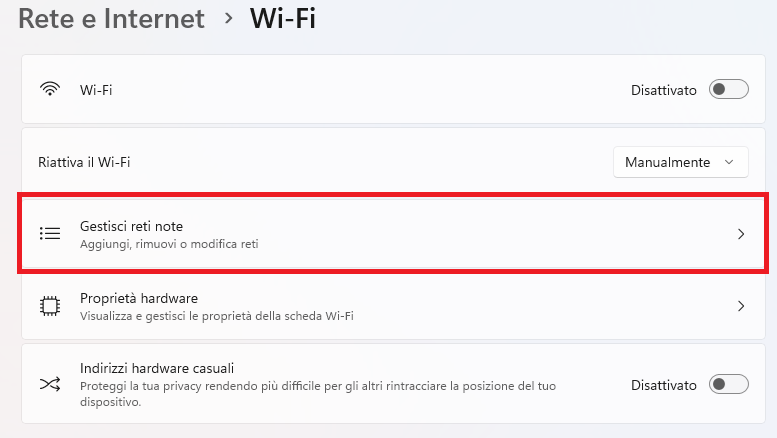The image size is (777, 438).
Task: Enable the Indirizzi hardware casuali switch
Action: click(728, 384)
